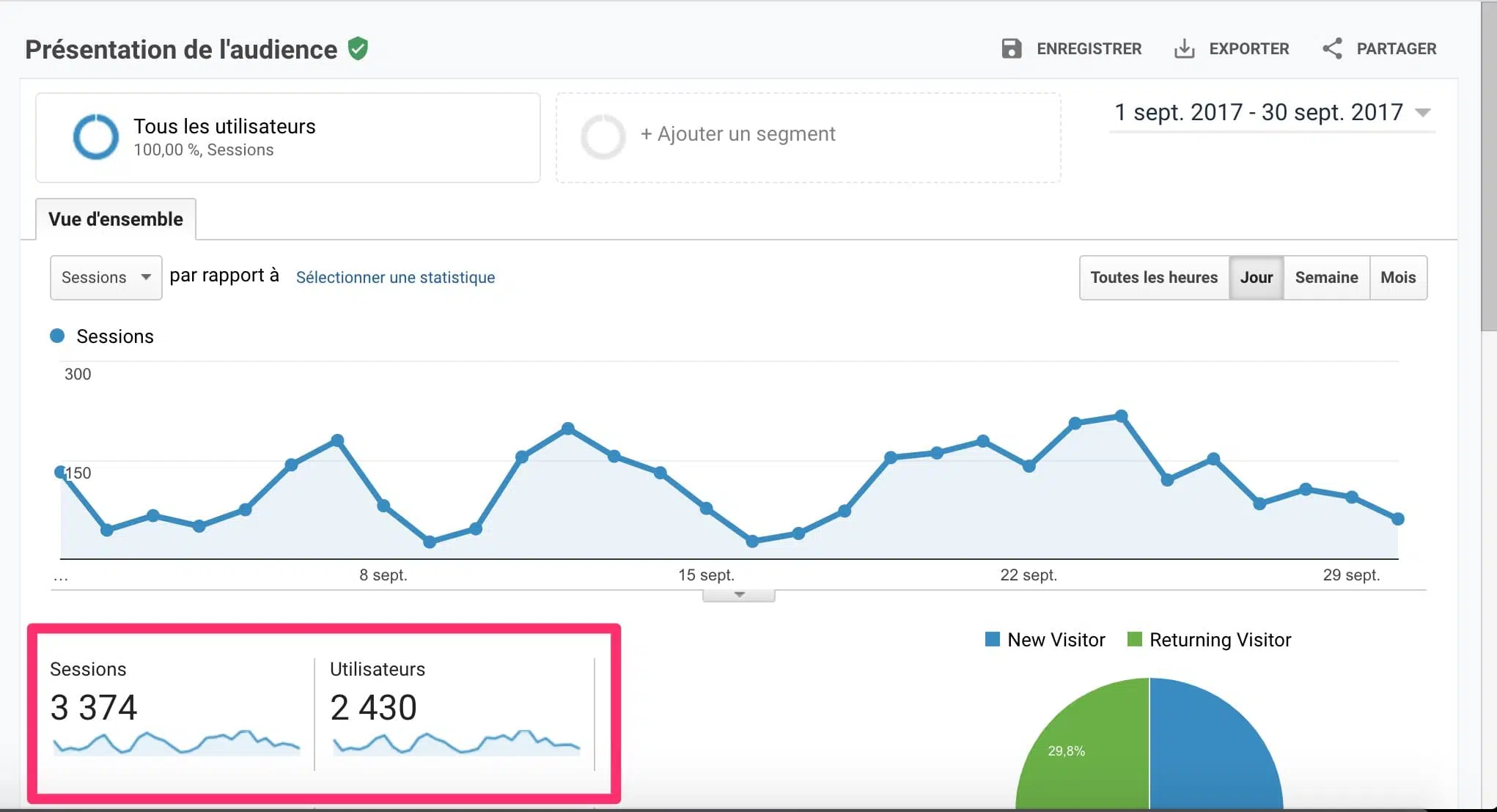Switch chart granularity to Jour
The width and height of the screenshot is (1497, 812).
click(1257, 277)
